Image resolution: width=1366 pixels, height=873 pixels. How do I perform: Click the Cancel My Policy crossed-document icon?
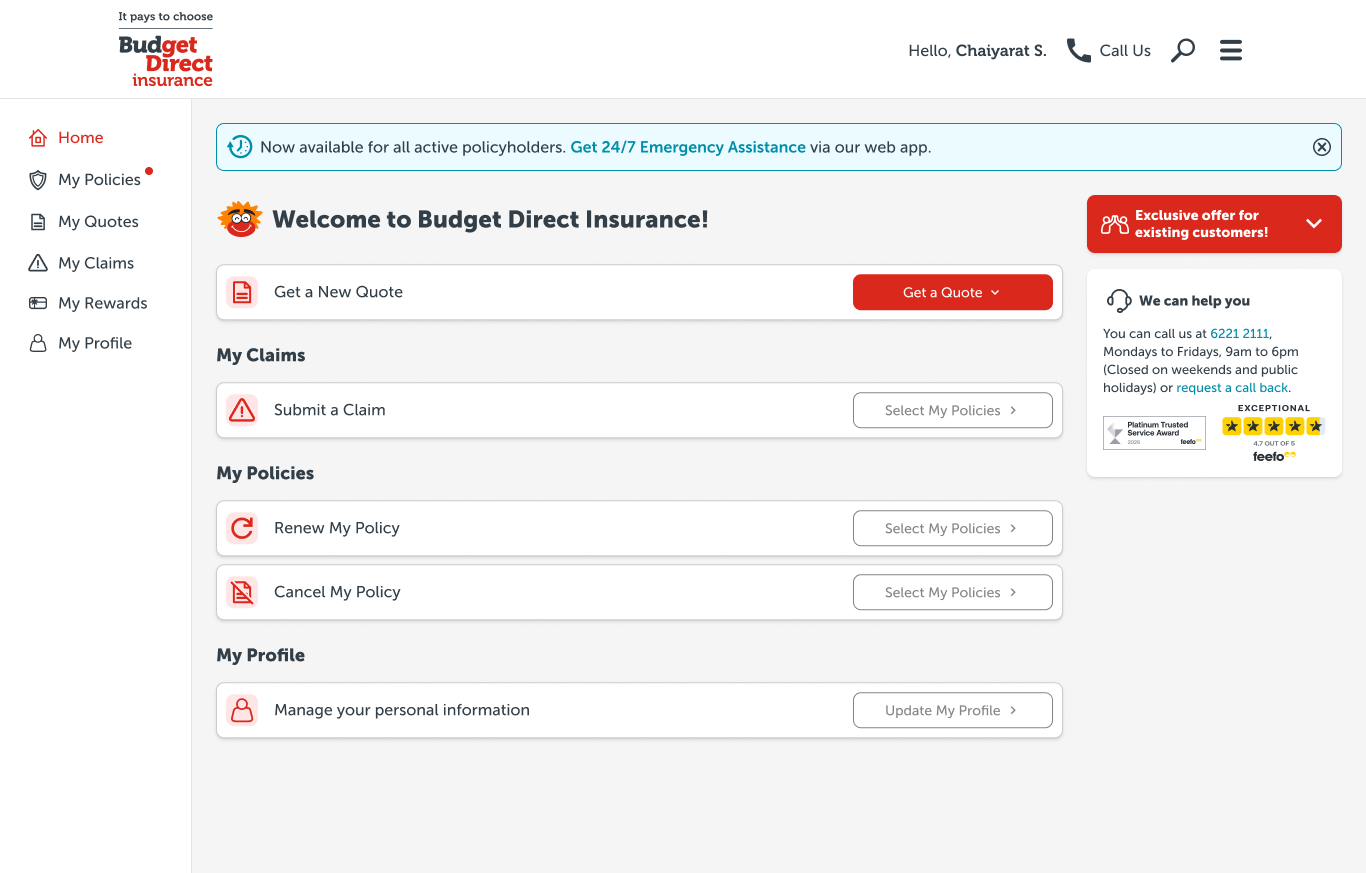(x=242, y=592)
